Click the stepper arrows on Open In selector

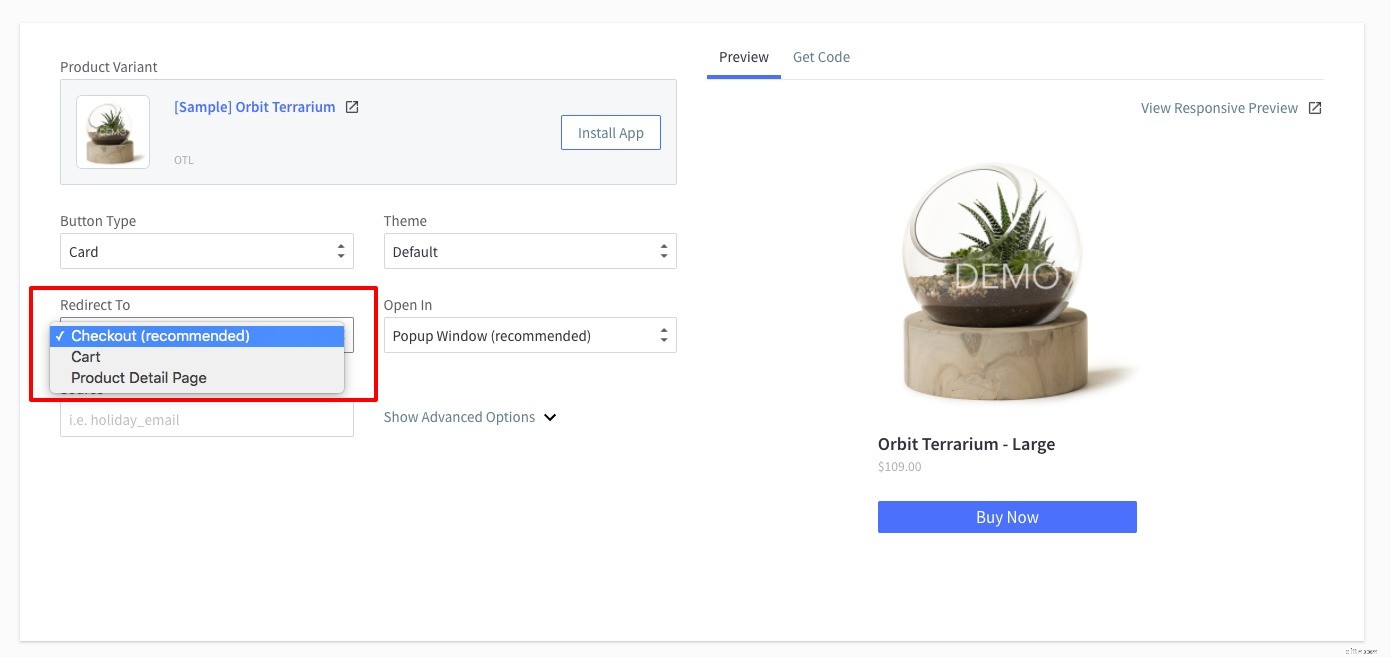click(664, 335)
